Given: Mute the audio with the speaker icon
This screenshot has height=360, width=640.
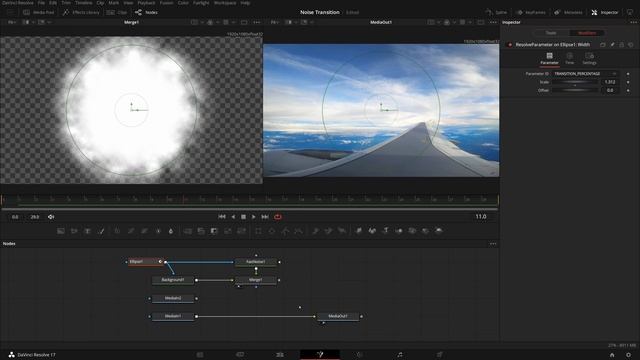Looking at the screenshot, I should pos(51,217).
